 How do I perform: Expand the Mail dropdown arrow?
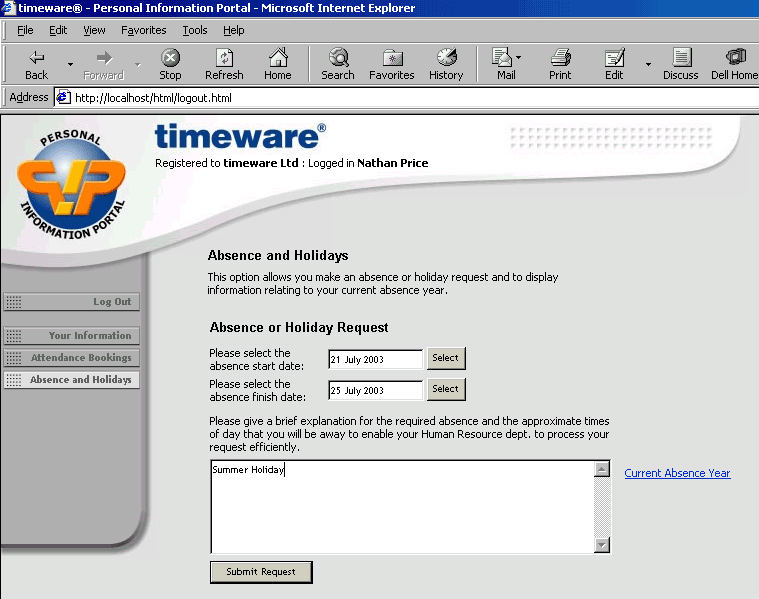518,57
